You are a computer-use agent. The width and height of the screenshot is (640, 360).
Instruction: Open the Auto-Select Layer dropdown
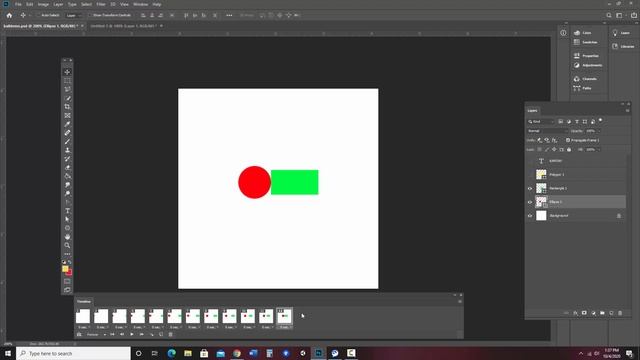pyautogui.click(x=73, y=16)
